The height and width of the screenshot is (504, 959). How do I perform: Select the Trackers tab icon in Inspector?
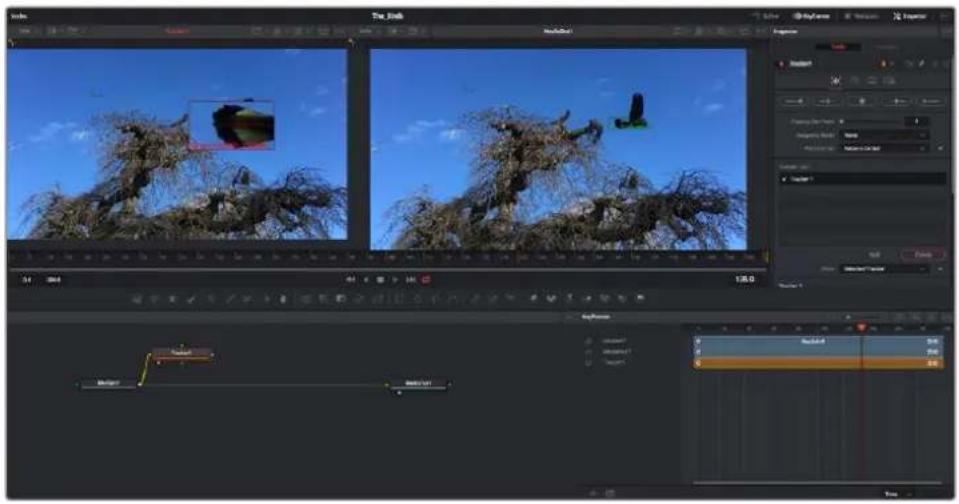click(836, 81)
